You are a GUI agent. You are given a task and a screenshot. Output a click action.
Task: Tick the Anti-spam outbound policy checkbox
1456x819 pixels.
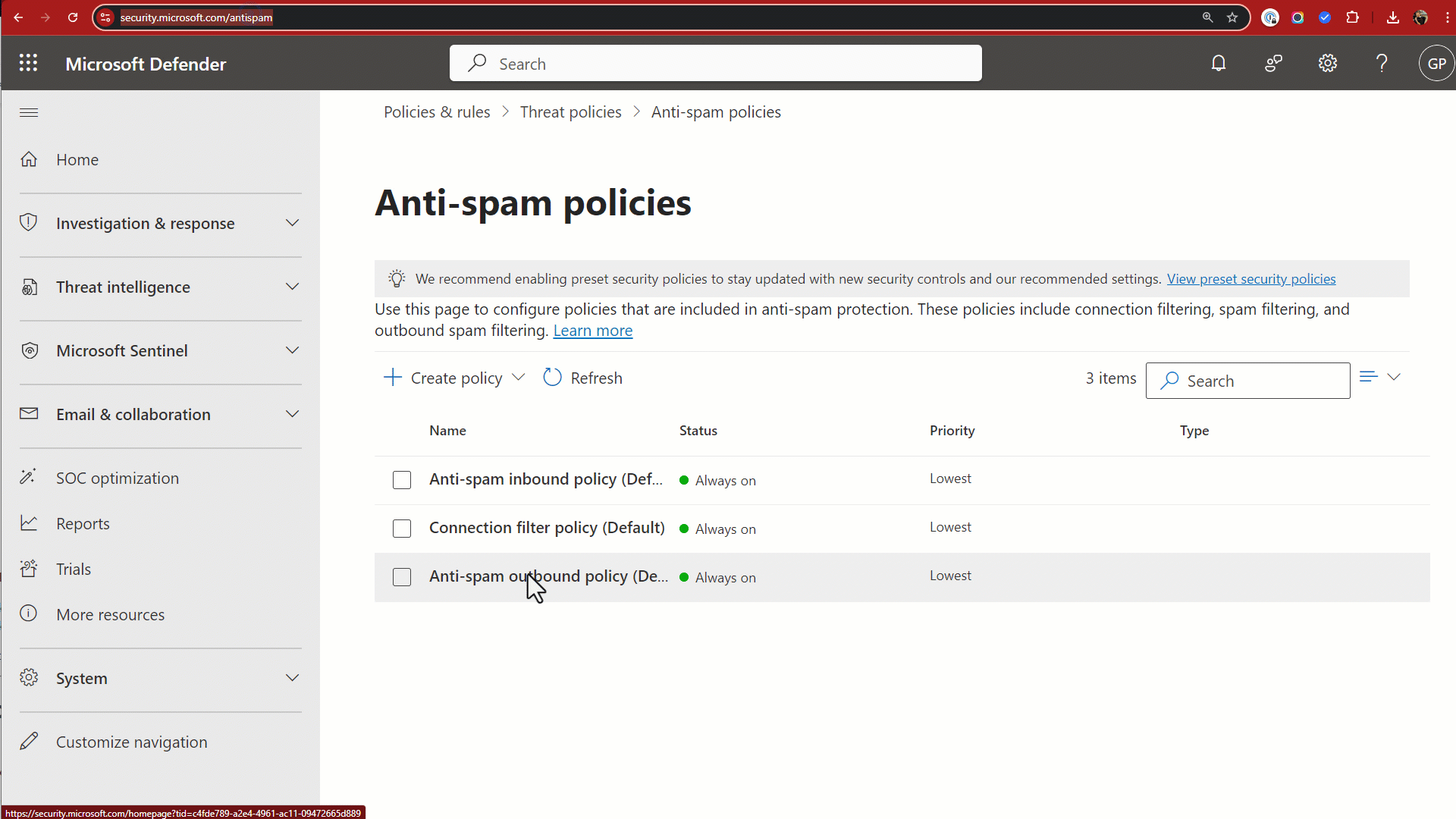(x=402, y=577)
